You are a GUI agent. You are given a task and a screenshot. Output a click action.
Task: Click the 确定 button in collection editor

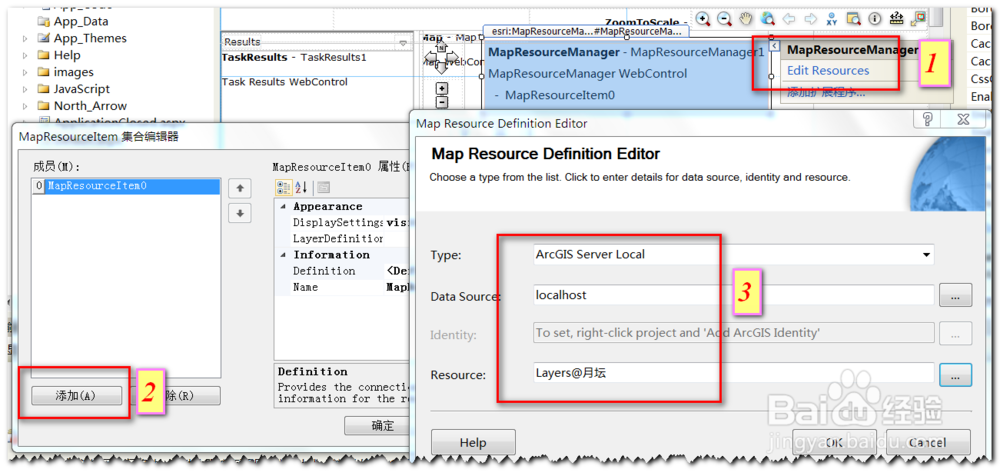[379, 426]
